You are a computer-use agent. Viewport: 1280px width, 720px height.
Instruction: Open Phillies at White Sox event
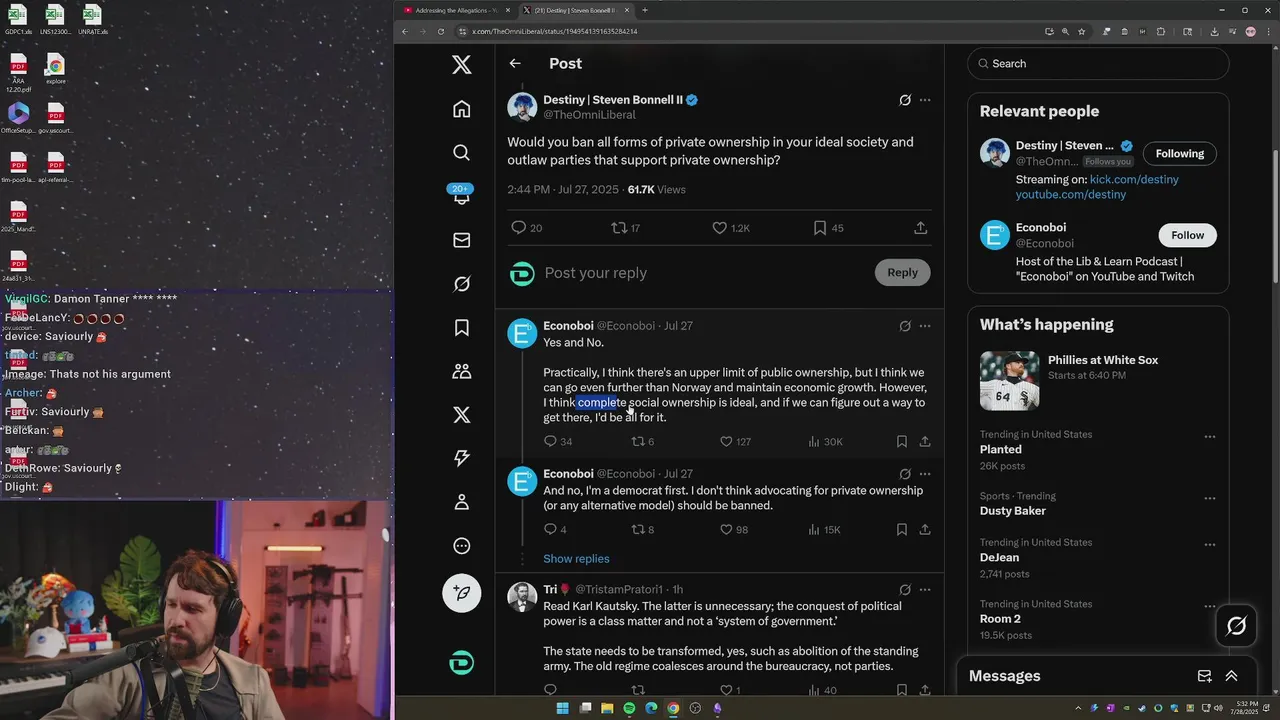click(1098, 381)
